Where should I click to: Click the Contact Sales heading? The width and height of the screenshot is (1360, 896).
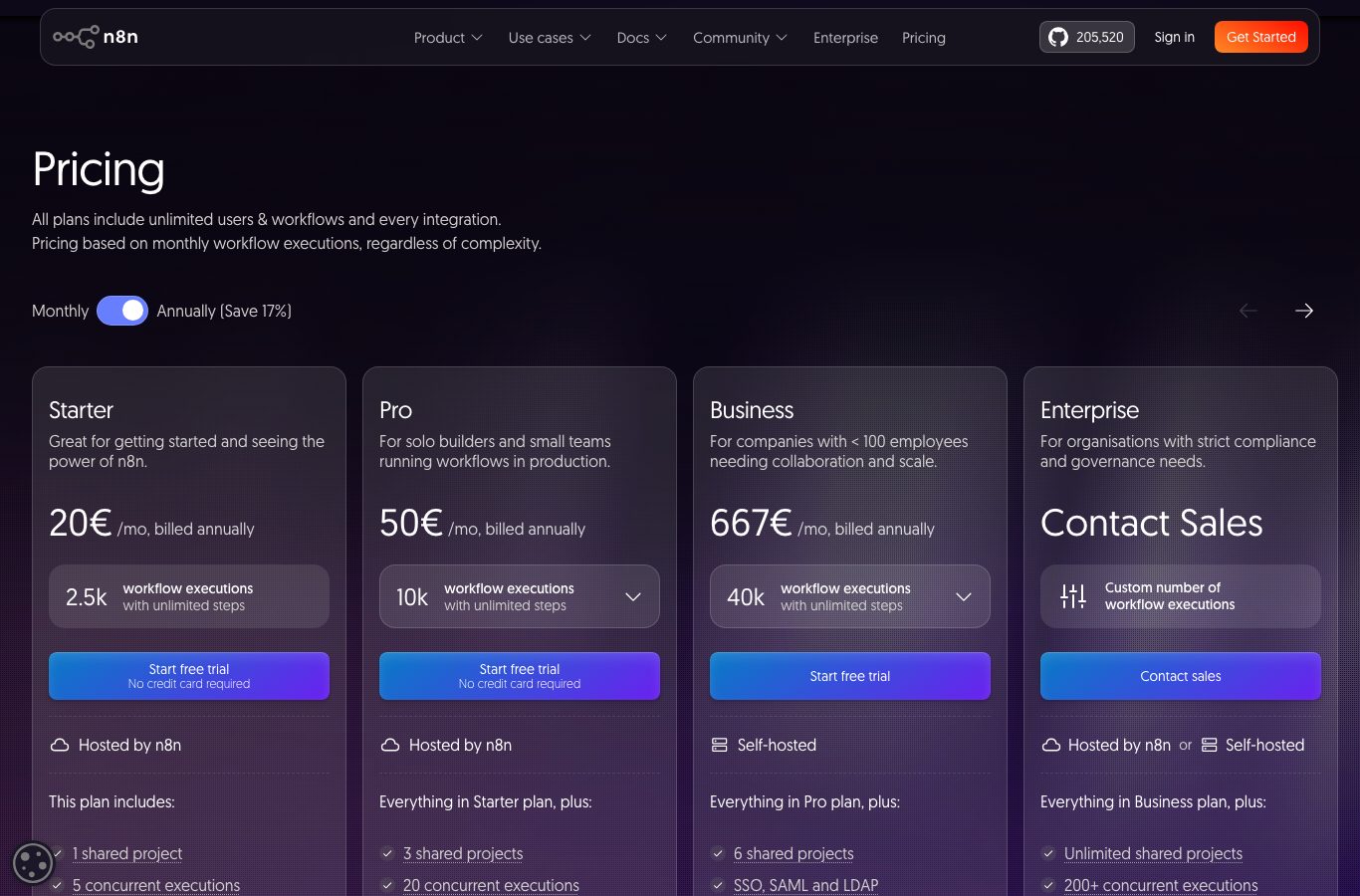[x=1151, y=523]
